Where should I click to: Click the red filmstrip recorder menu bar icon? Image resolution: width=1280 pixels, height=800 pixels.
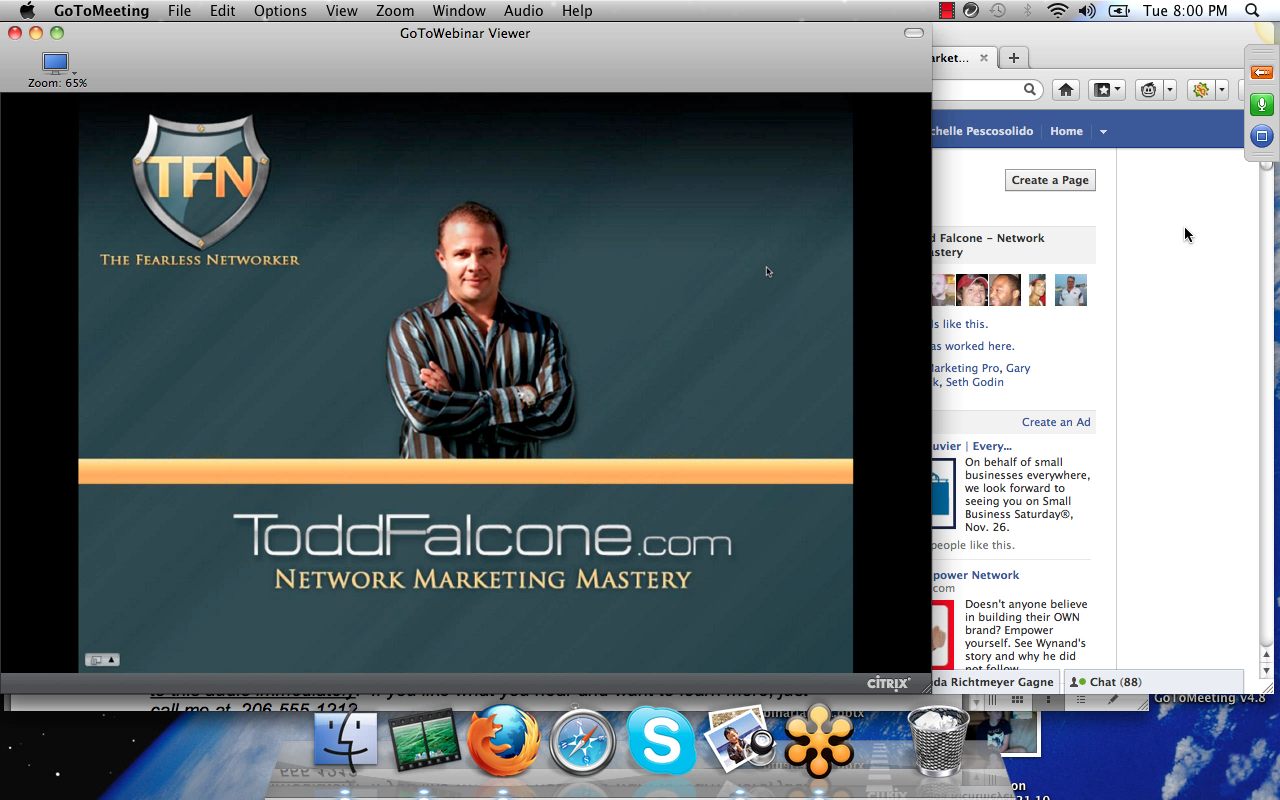point(947,11)
